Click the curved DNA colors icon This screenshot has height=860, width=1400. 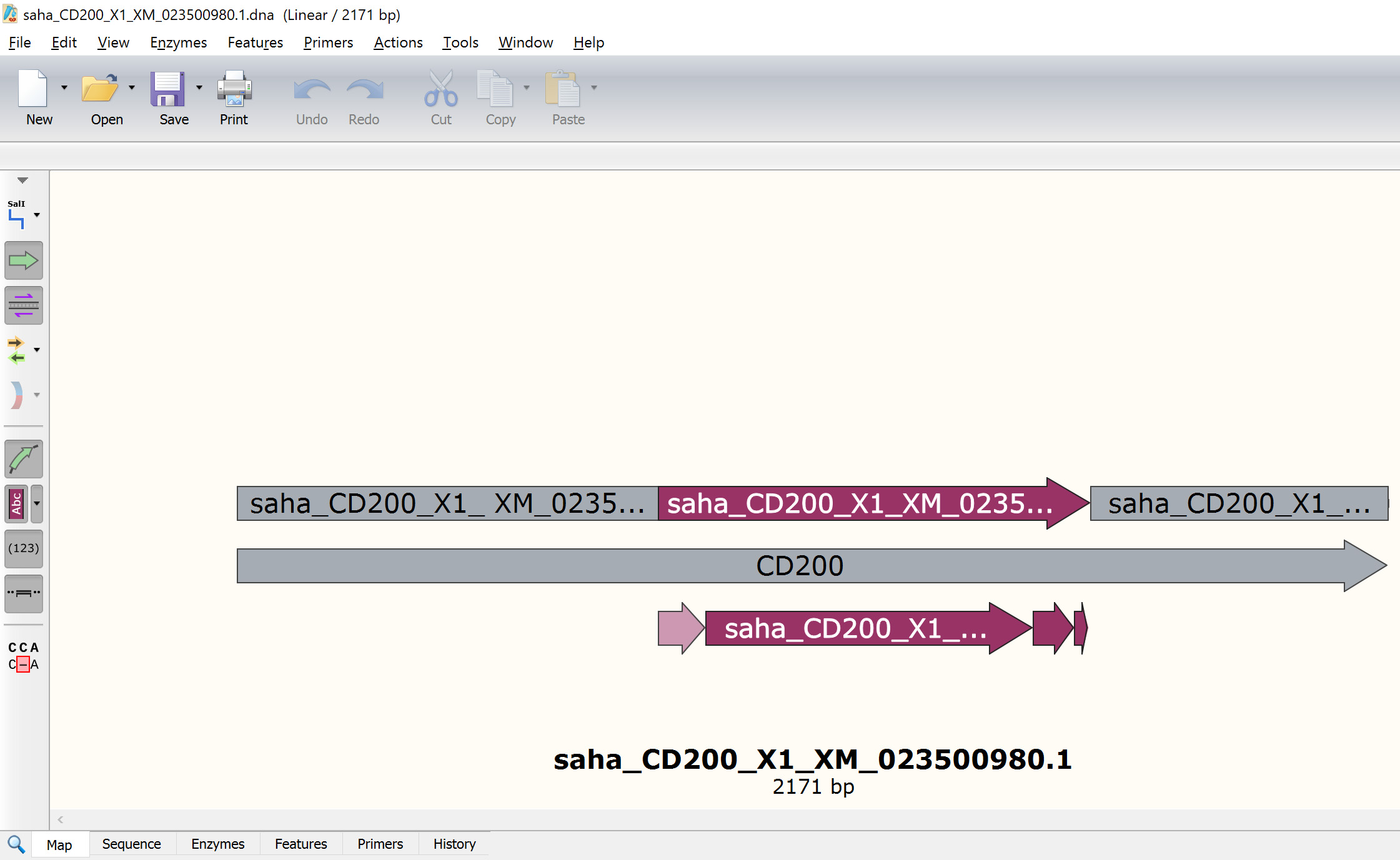[x=16, y=395]
